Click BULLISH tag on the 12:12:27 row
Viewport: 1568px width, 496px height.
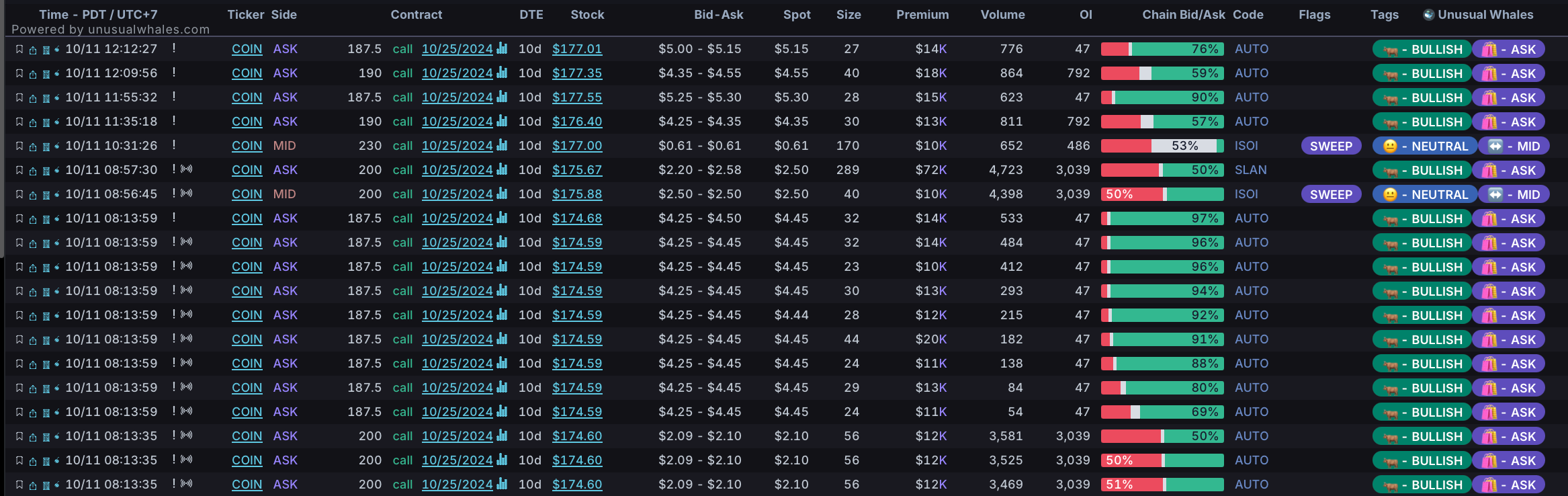tap(1422, 49)
